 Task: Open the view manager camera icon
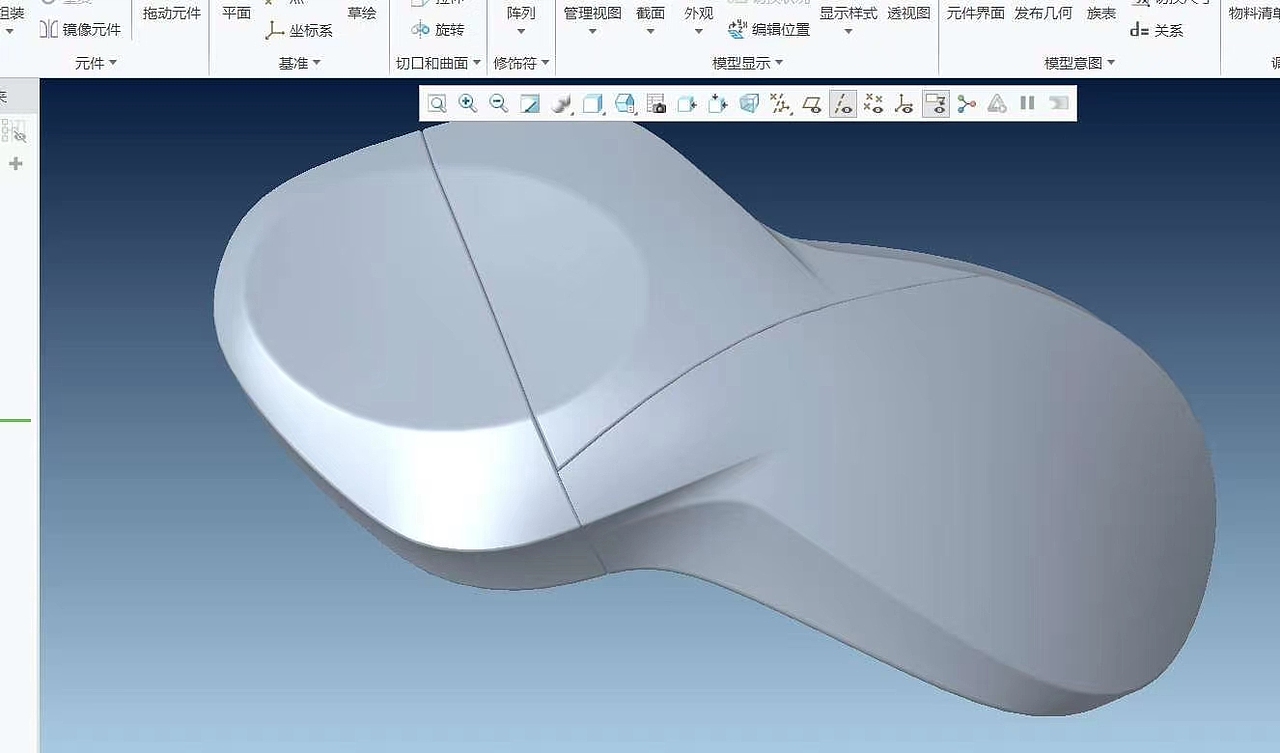click(x=656, y=104)
